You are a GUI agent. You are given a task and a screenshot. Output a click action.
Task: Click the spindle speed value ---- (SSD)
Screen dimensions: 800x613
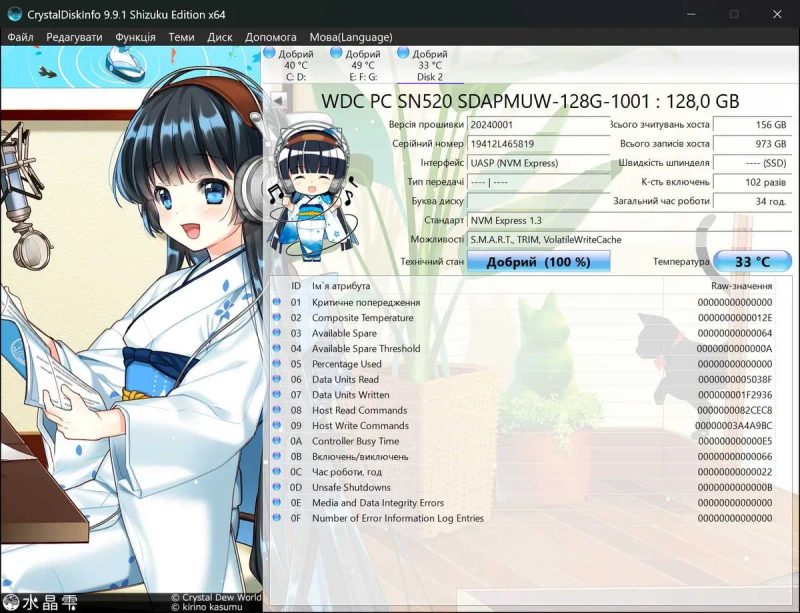click(752, 163)
